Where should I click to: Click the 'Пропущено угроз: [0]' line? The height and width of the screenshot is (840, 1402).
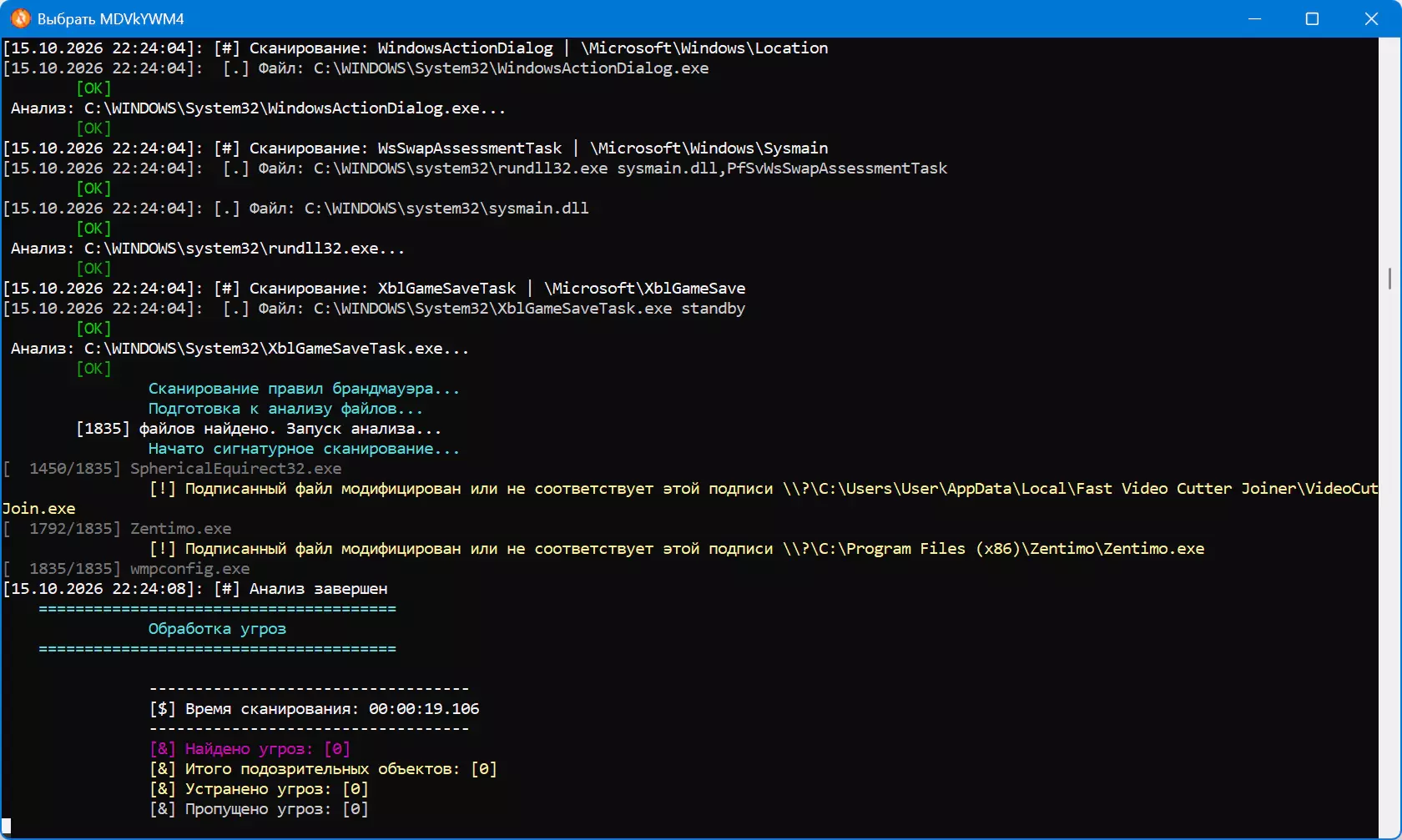[259, 809]
